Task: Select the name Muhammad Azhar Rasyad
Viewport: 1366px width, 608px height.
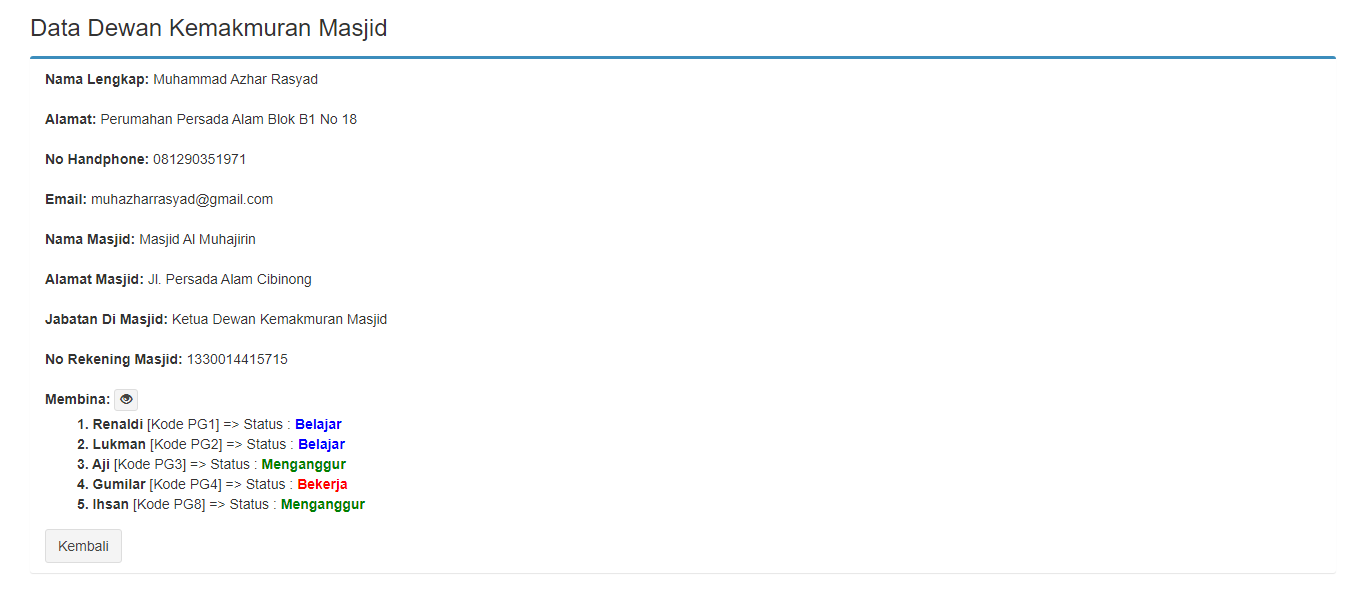Action: point(235,79)
